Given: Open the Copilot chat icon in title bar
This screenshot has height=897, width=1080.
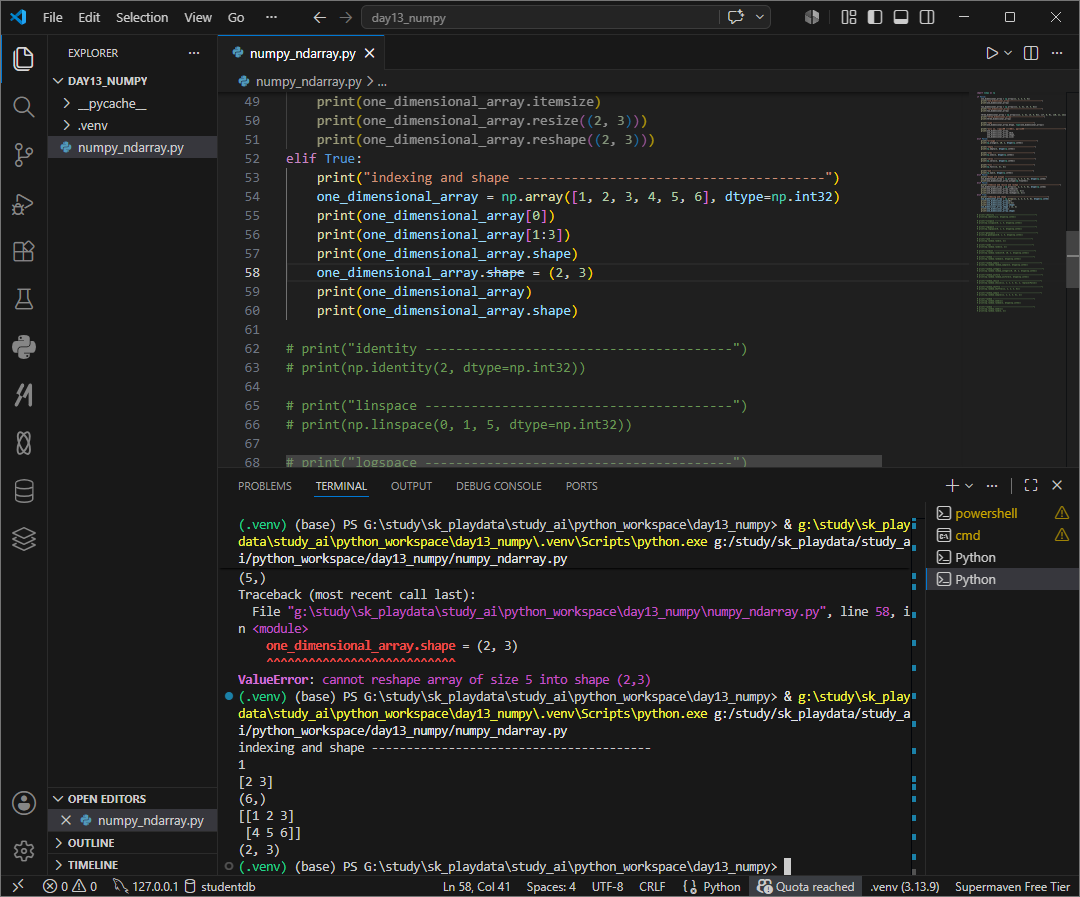Looking at the screenshot, I should click(x=736, y=17).
